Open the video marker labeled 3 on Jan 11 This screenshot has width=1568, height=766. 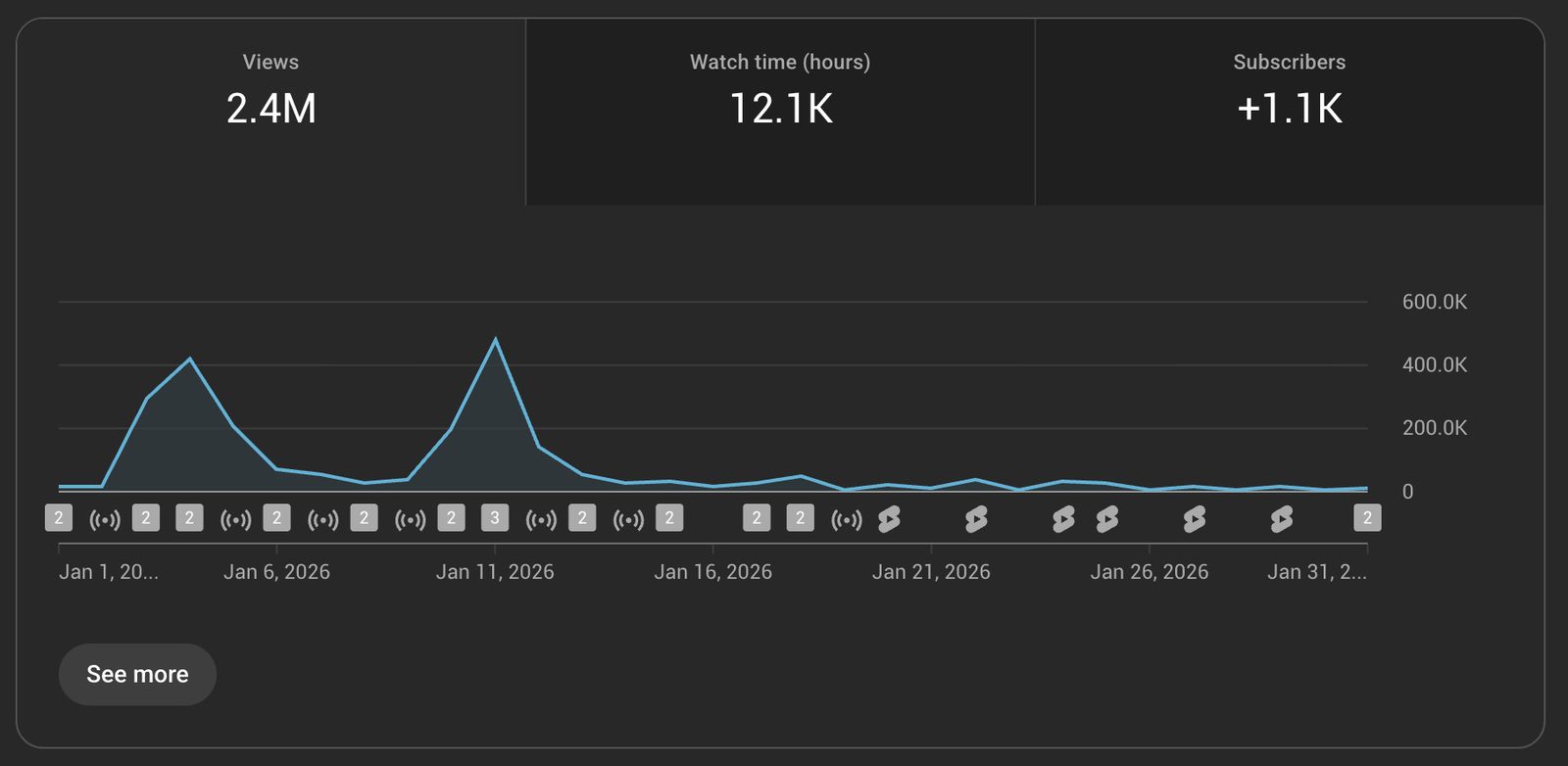(495, 518)
